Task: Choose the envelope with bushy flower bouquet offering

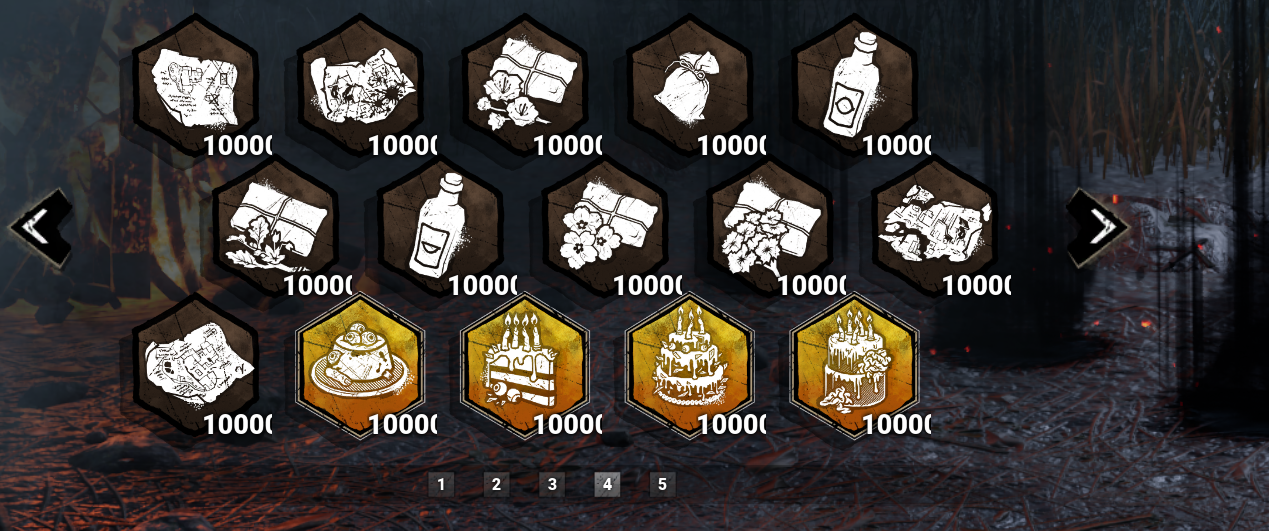Action: point(770,225)
